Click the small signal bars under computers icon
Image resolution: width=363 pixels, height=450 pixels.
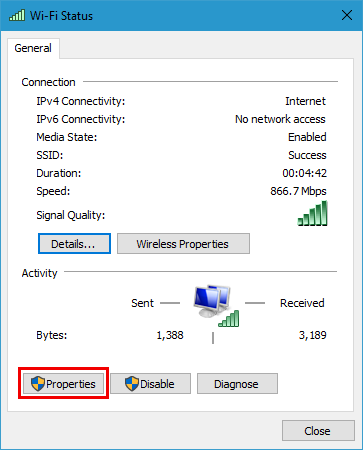pyautogui.click(x=229, y=318)
